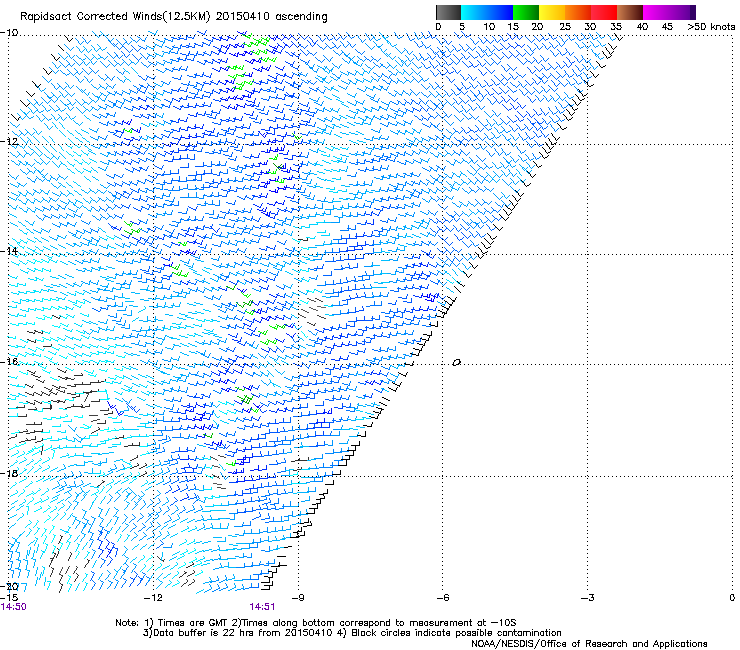This screenshot has height=650, width=740.
Task: Click the -14 latitude axis label
Action: [9, 251]
